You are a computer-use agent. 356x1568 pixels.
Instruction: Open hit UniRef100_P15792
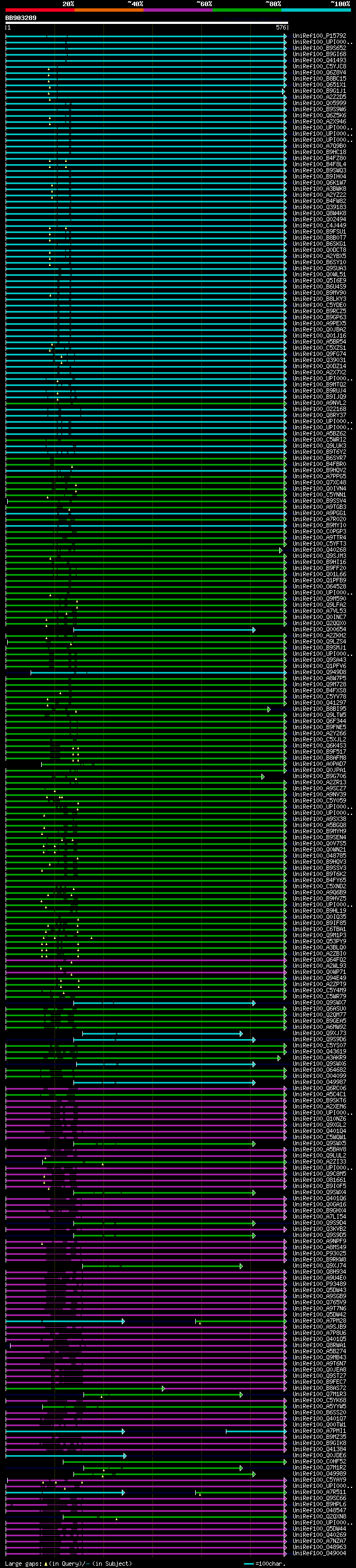point(319,36)
